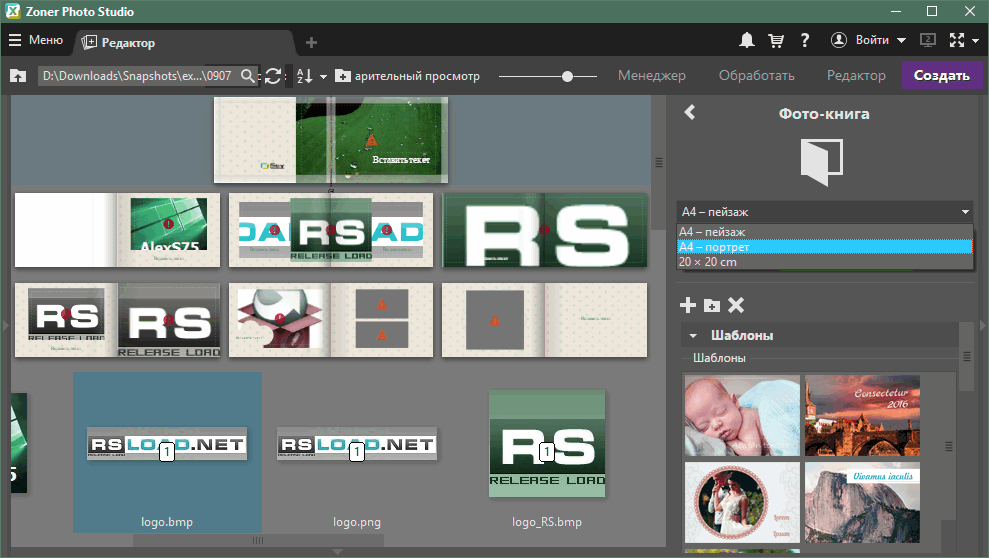Select the logo.png thumbnail
Screen dimensions: 989x558
(x=357, y=445)
